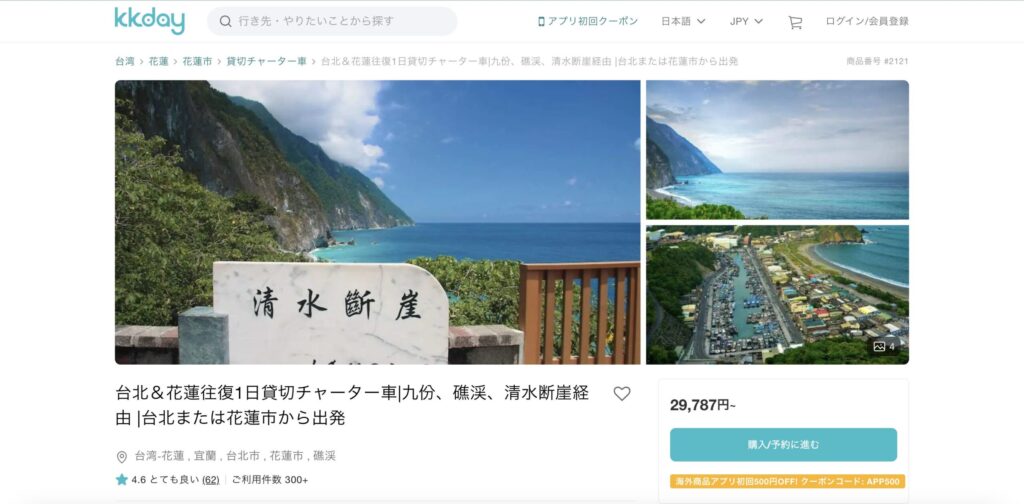Open the 貸切チャーター車 breadcrumb category
This screenshot has width=1024, height=504.
click(x=266, y=61)
